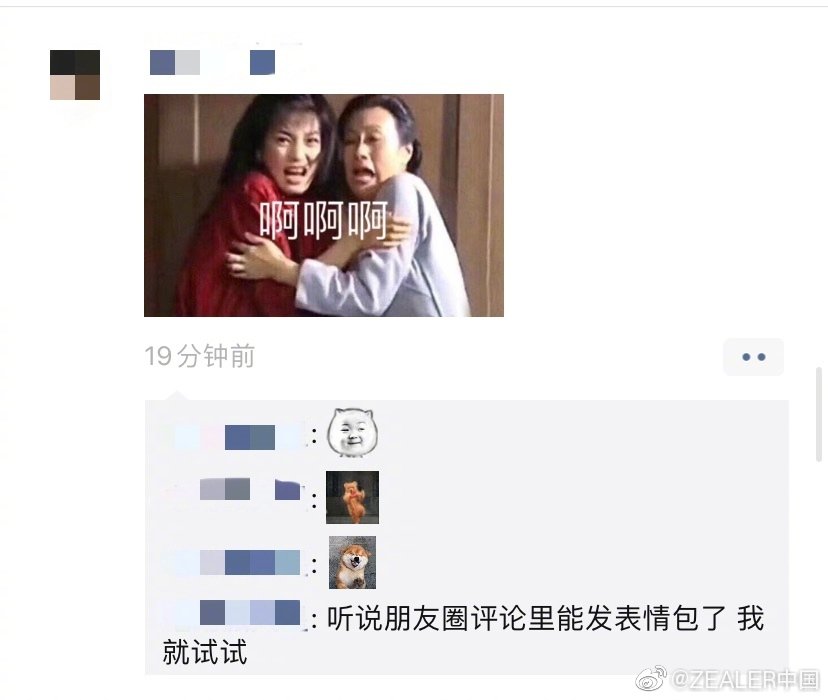Click the 19分钟前 timestamp
Viewport: 828px width, 700px height.
click(200, 356)
